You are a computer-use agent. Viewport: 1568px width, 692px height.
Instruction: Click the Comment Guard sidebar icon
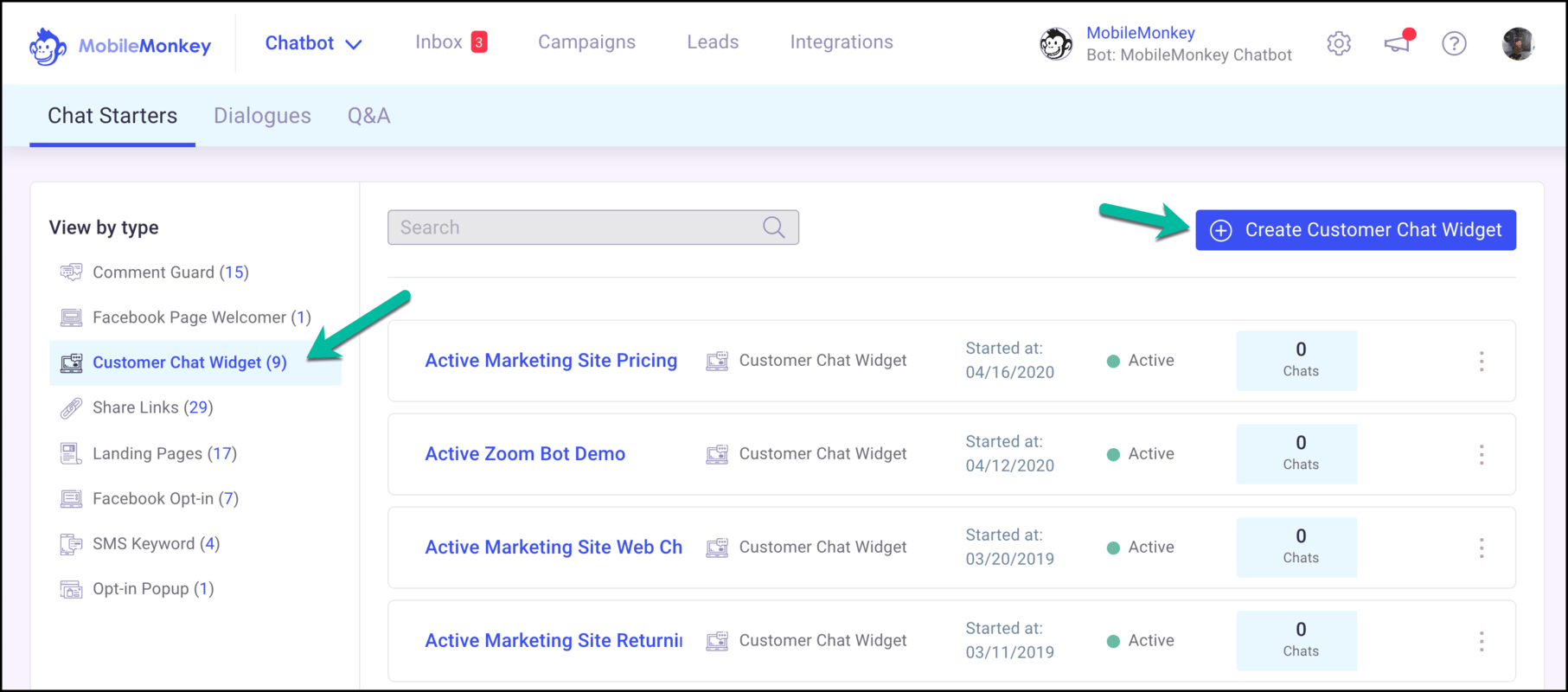coord(71,272)
